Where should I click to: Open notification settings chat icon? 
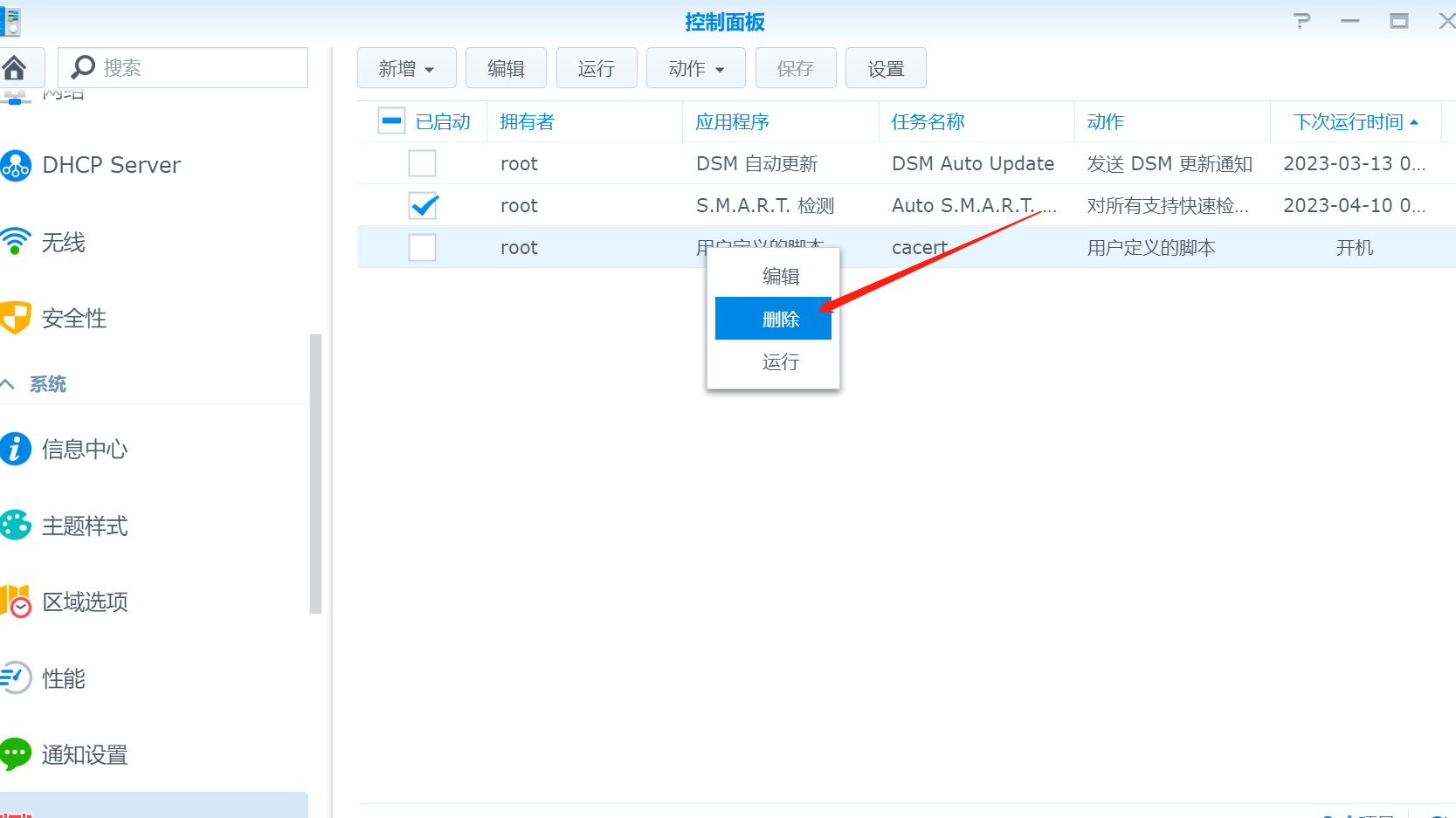(x=15, y=754)
